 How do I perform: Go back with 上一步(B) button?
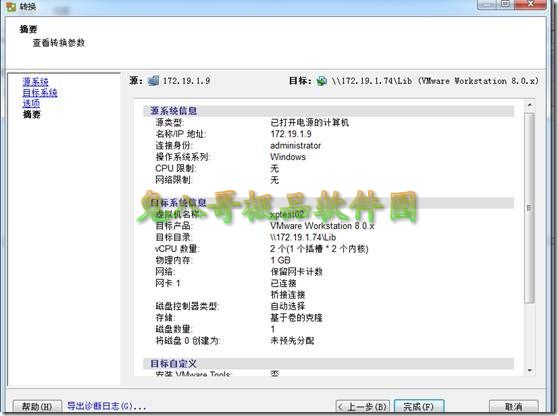[x=363, y=406]
